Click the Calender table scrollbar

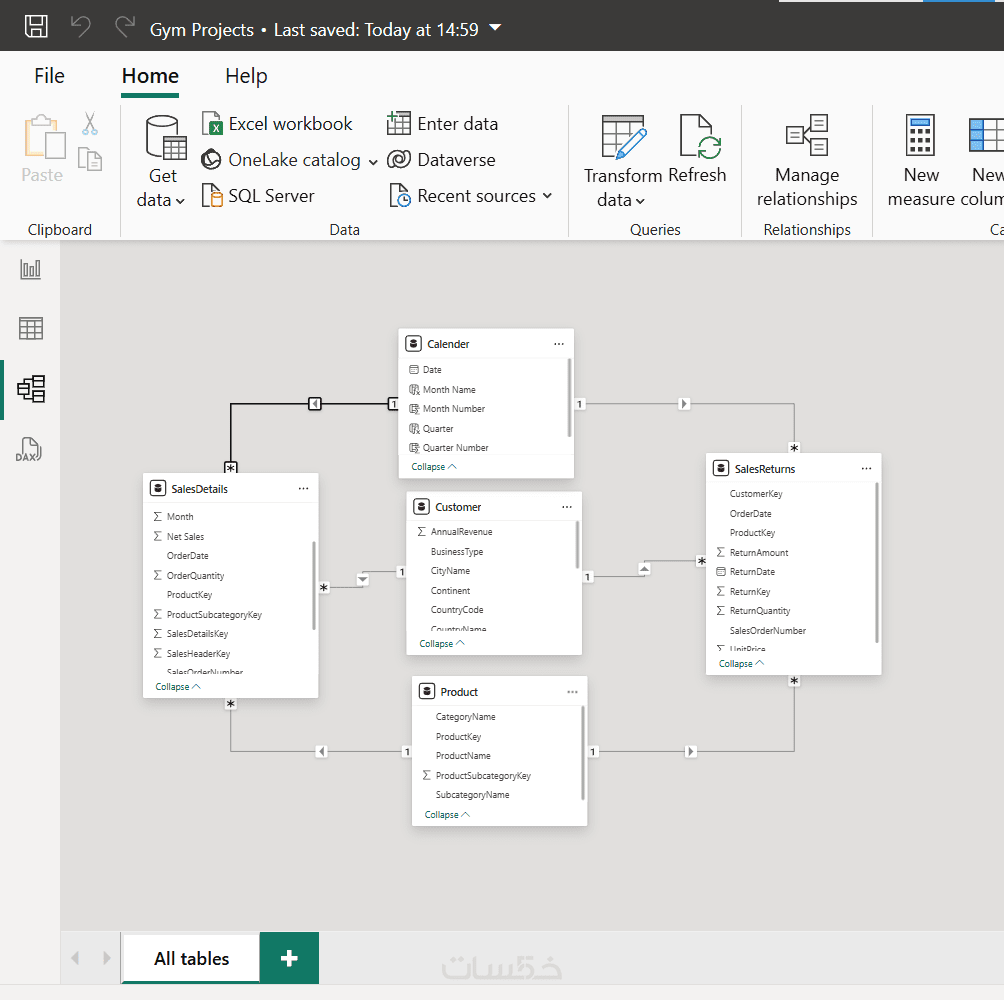569,398
